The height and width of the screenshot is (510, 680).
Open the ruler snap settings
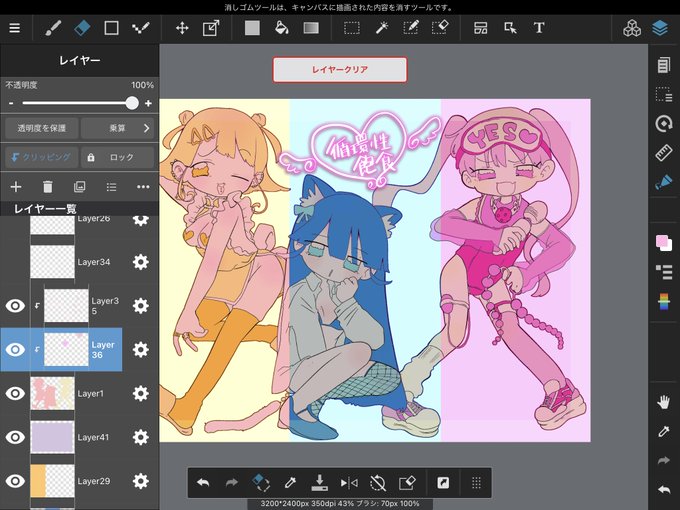[x=664, y=153]
